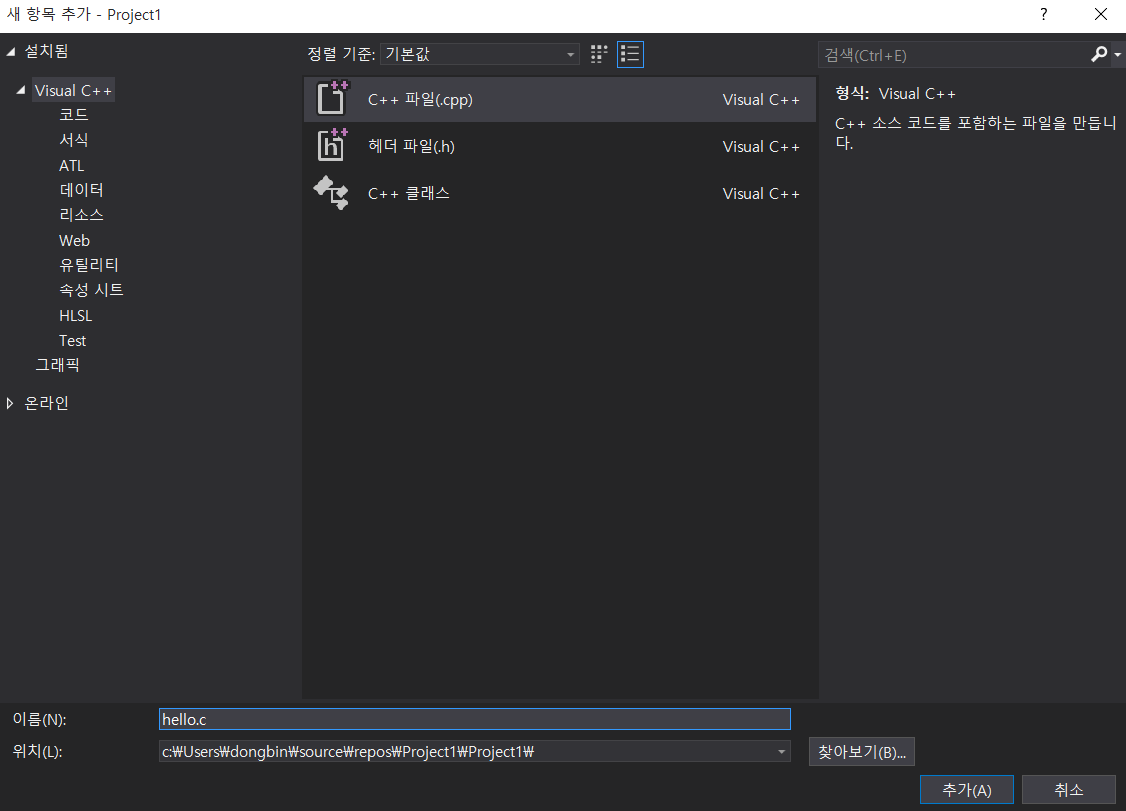Select the Web category
Viewport: 1126px width, 811px height.
[x=74, y=241]
